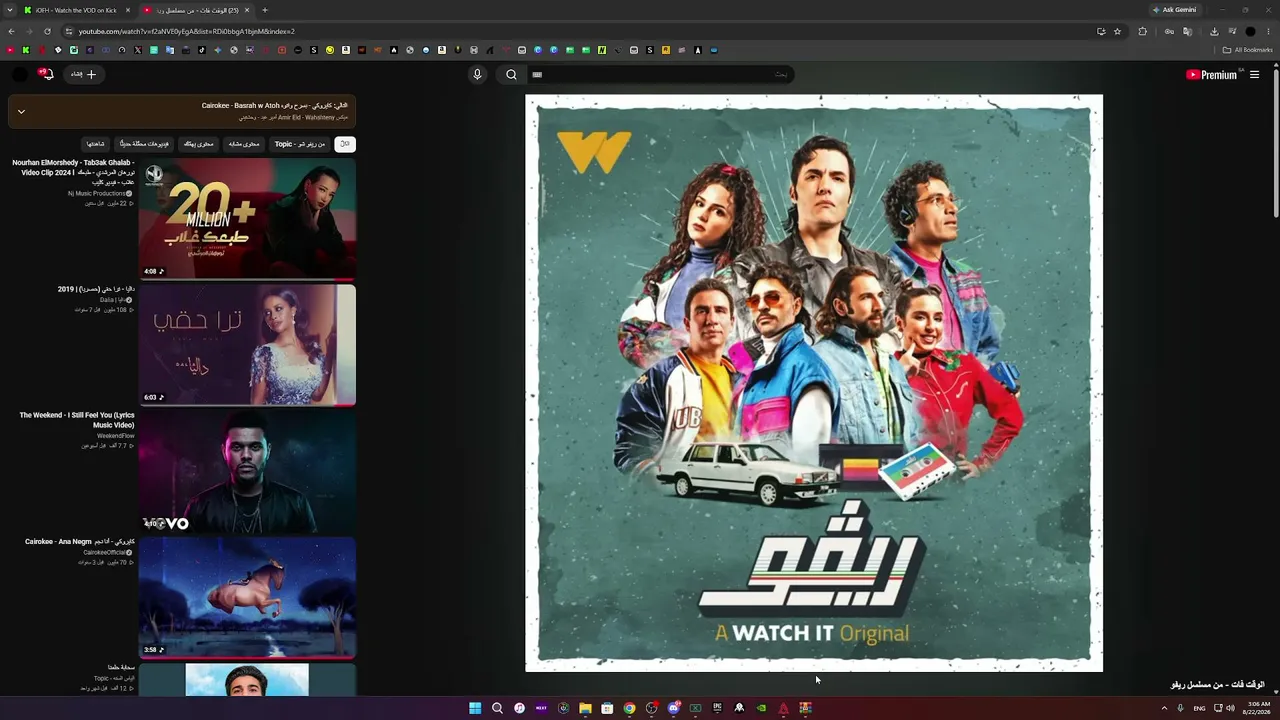The height and width of the screenshot is (720, 1280).
Task: Select the 'محتوى مشابه' filter chip
Action: [244, 144]
